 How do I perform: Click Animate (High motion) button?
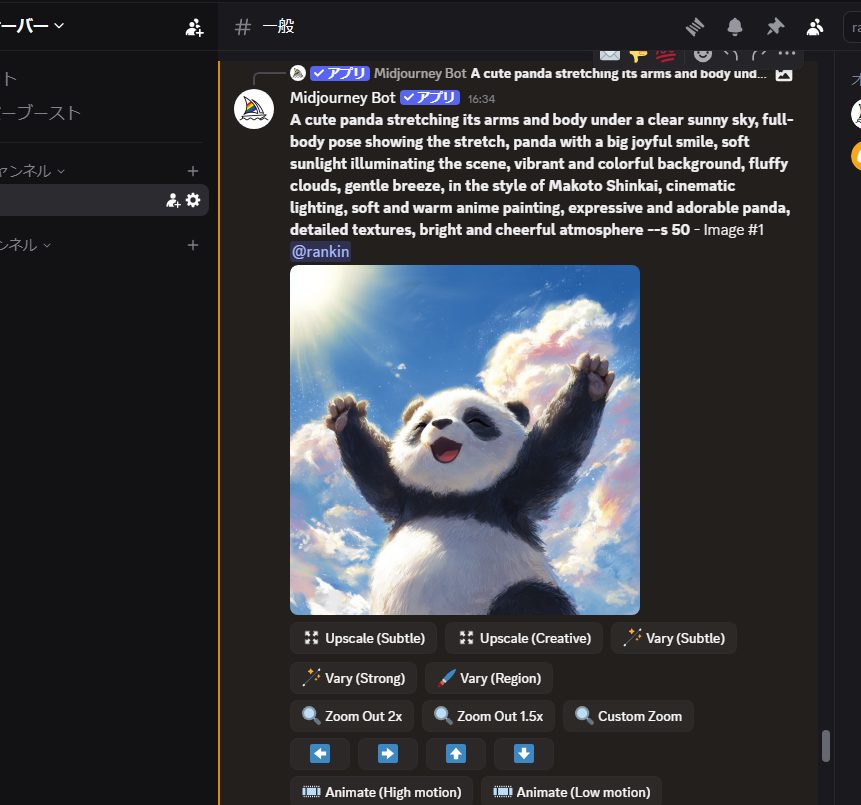pyautogui.click(x=382, y=792)
